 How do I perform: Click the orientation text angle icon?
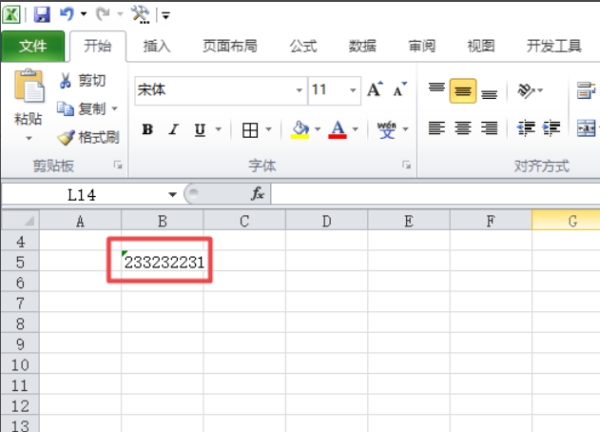[526, 91]
